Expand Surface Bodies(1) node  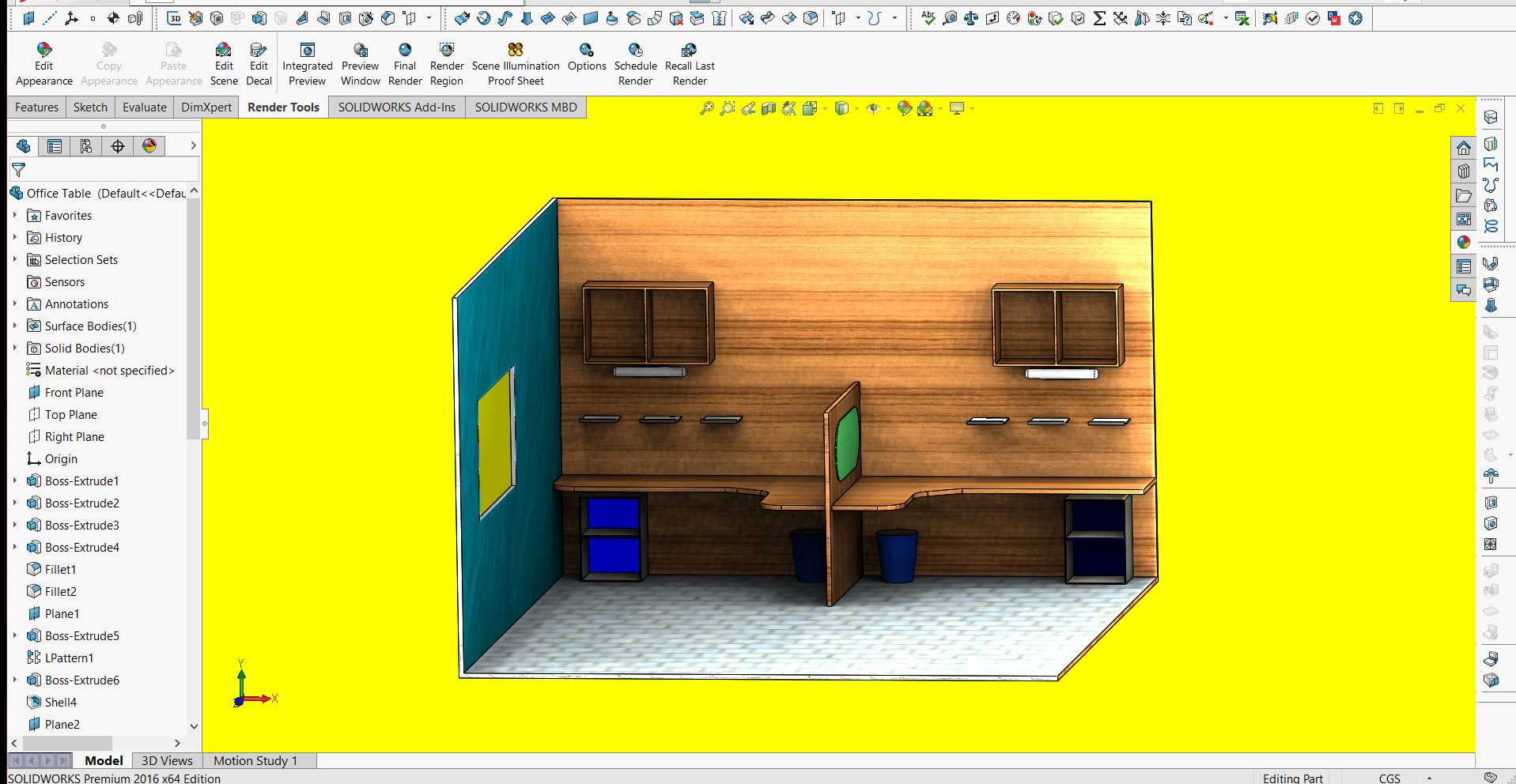pyautogui.click(x=14, y=326)
